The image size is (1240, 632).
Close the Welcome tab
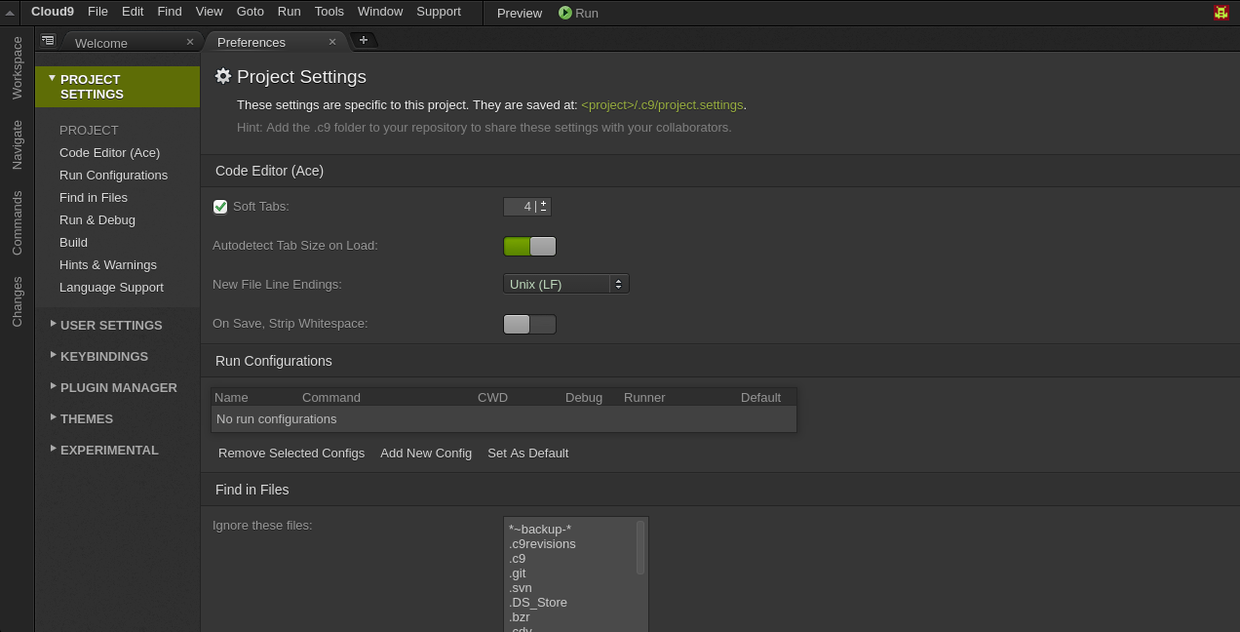tap(190, 42)
